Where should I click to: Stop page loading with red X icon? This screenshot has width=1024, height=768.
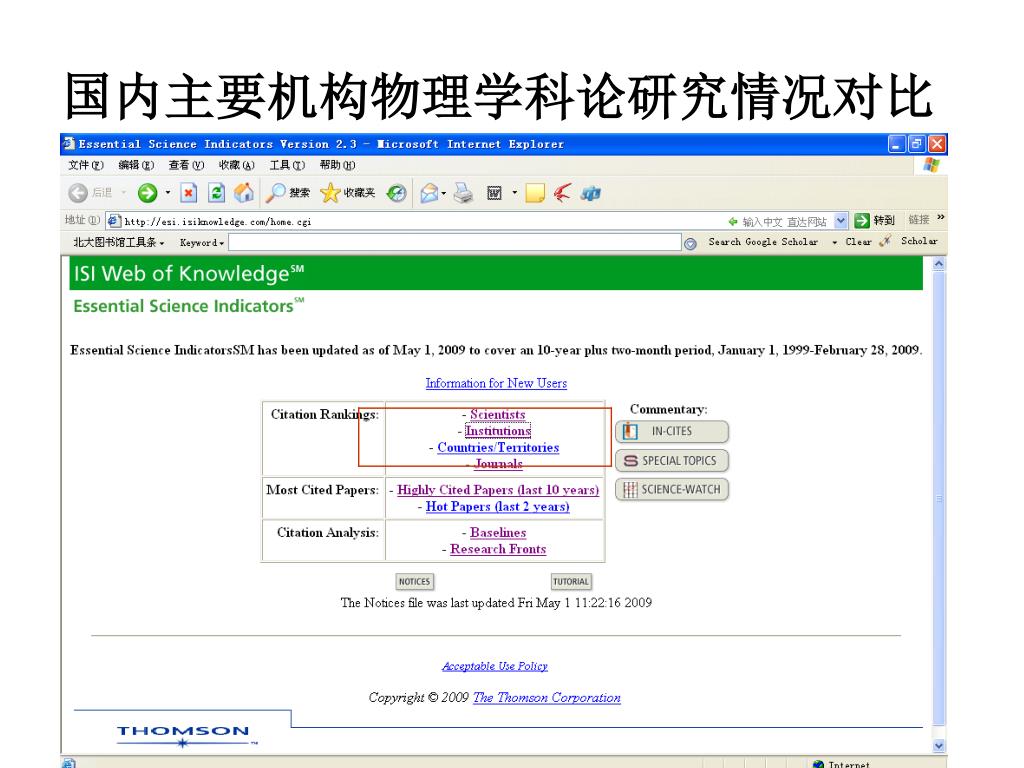[x=189, y=193]
